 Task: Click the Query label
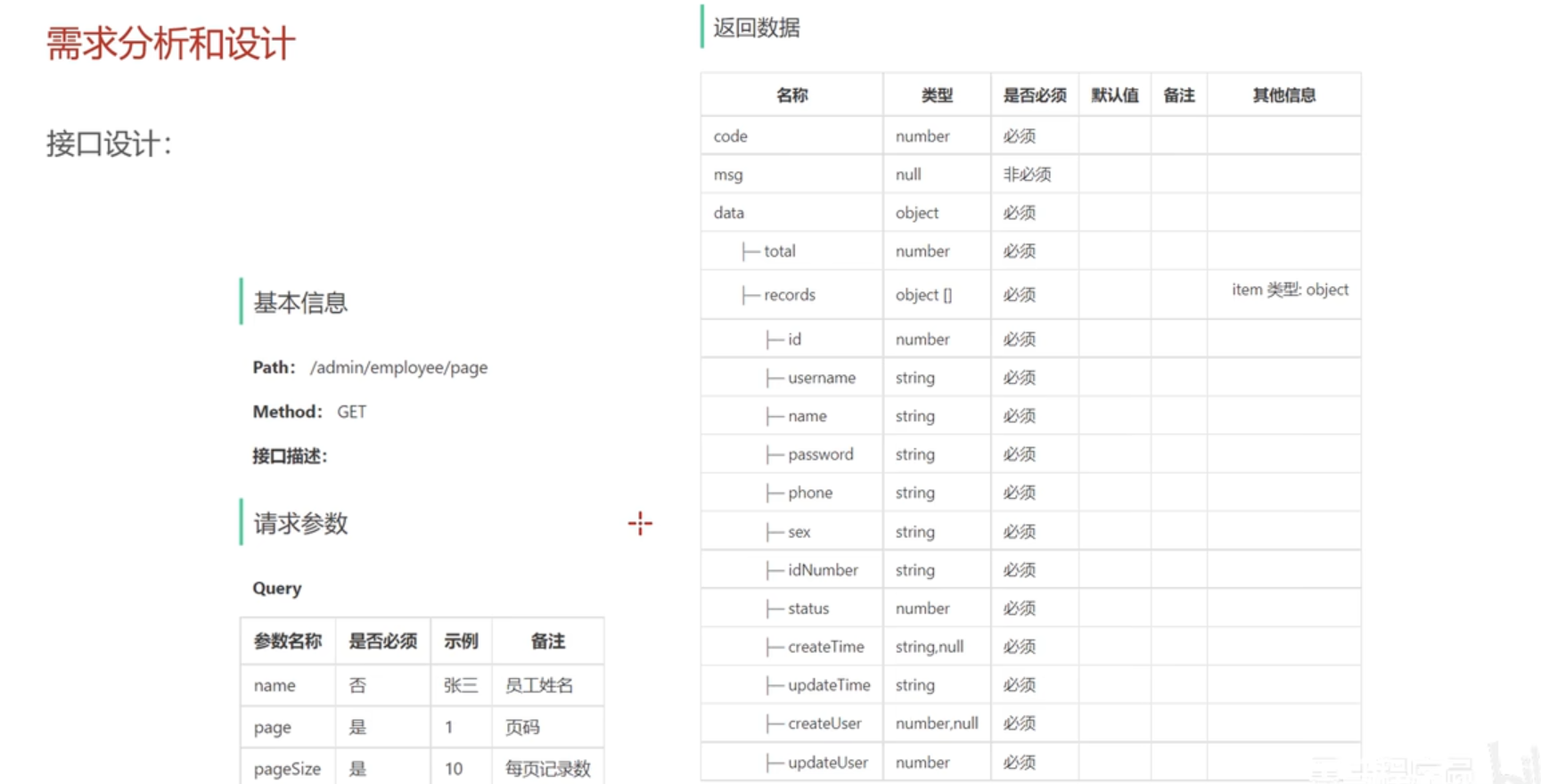[x=277, y=588]
